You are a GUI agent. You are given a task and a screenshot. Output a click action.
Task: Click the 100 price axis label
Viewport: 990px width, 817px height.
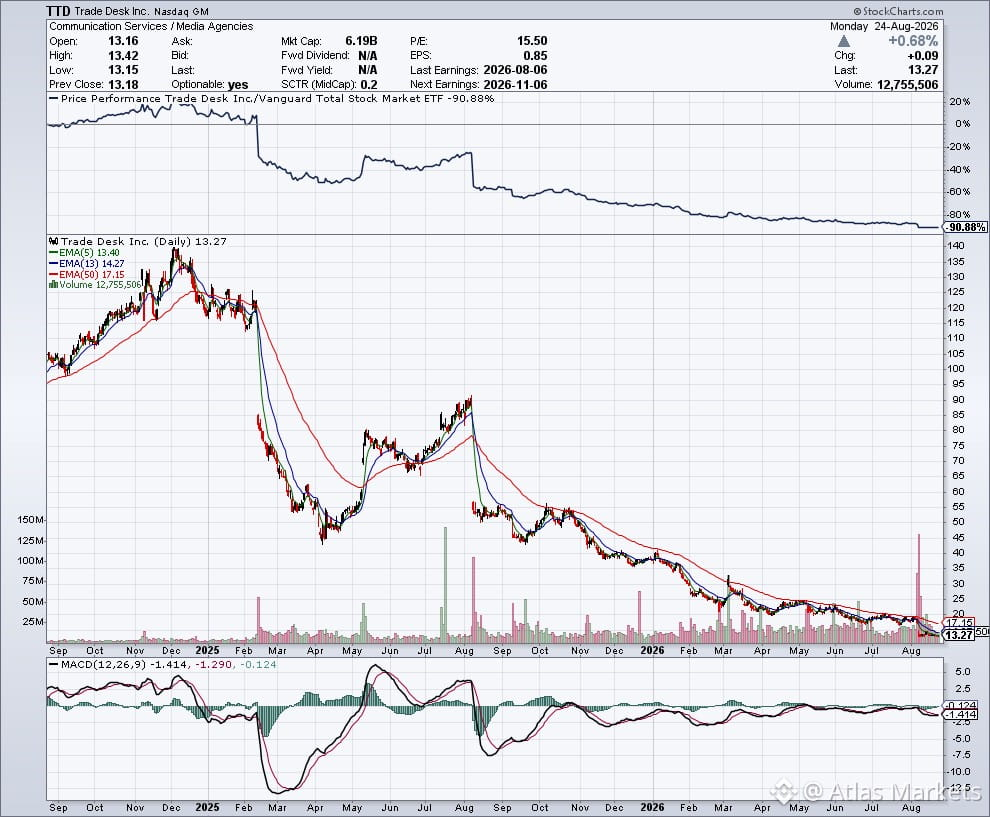coord(955,369)
